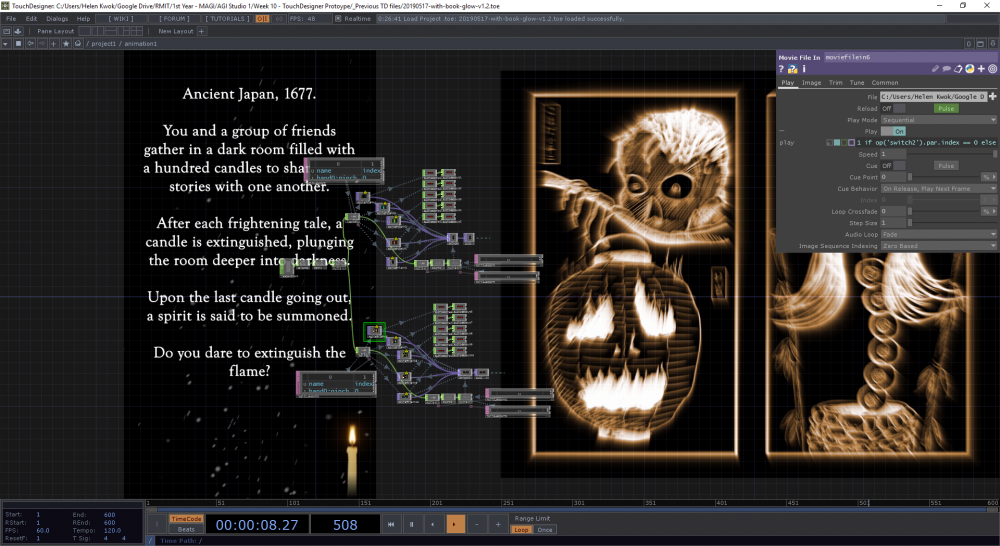Go back in network path history
Viewport: 1000px width, 546px height.
click(30, 43)
